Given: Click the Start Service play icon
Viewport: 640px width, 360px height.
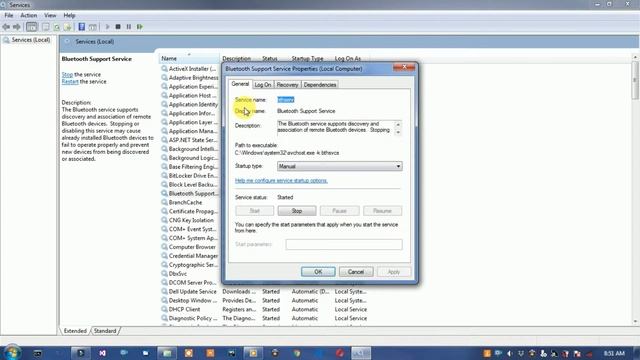Looking at the screenshot, I should coord(107,27).
